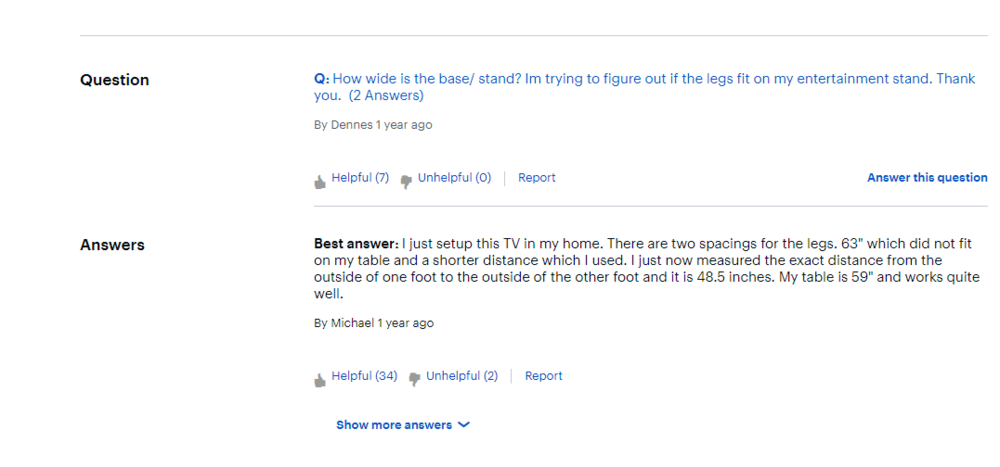Click the thumbs-up icon on Michael's answer
Image resolution: width=1000 pixels, height=467 pixels.
(320, 380)
